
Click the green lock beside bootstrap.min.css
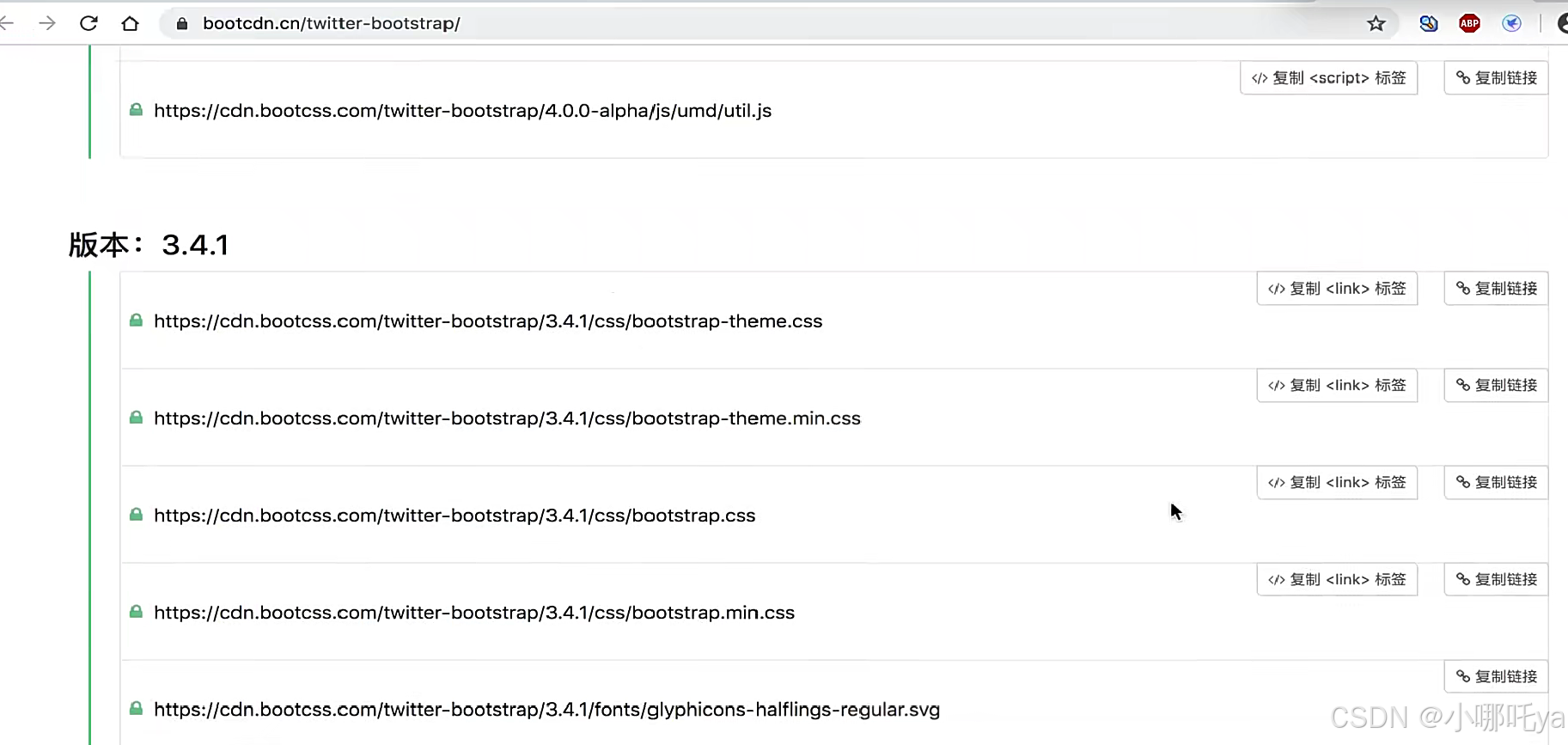coord(136,612)
